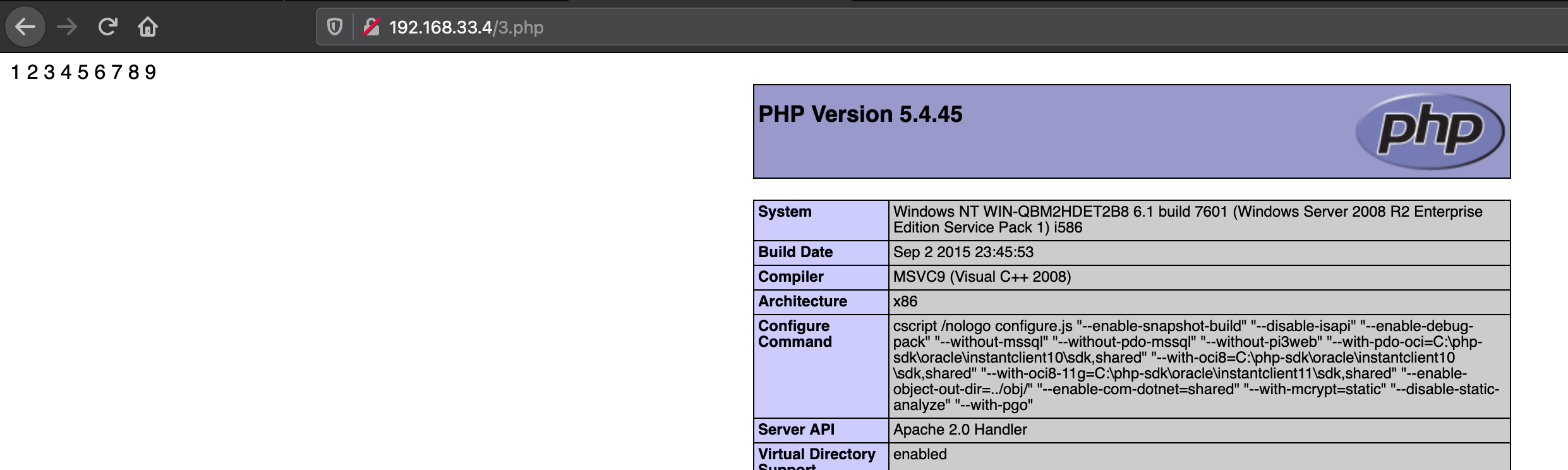Select the System row label
The image size is (1568, 470).
coord(785,212)
